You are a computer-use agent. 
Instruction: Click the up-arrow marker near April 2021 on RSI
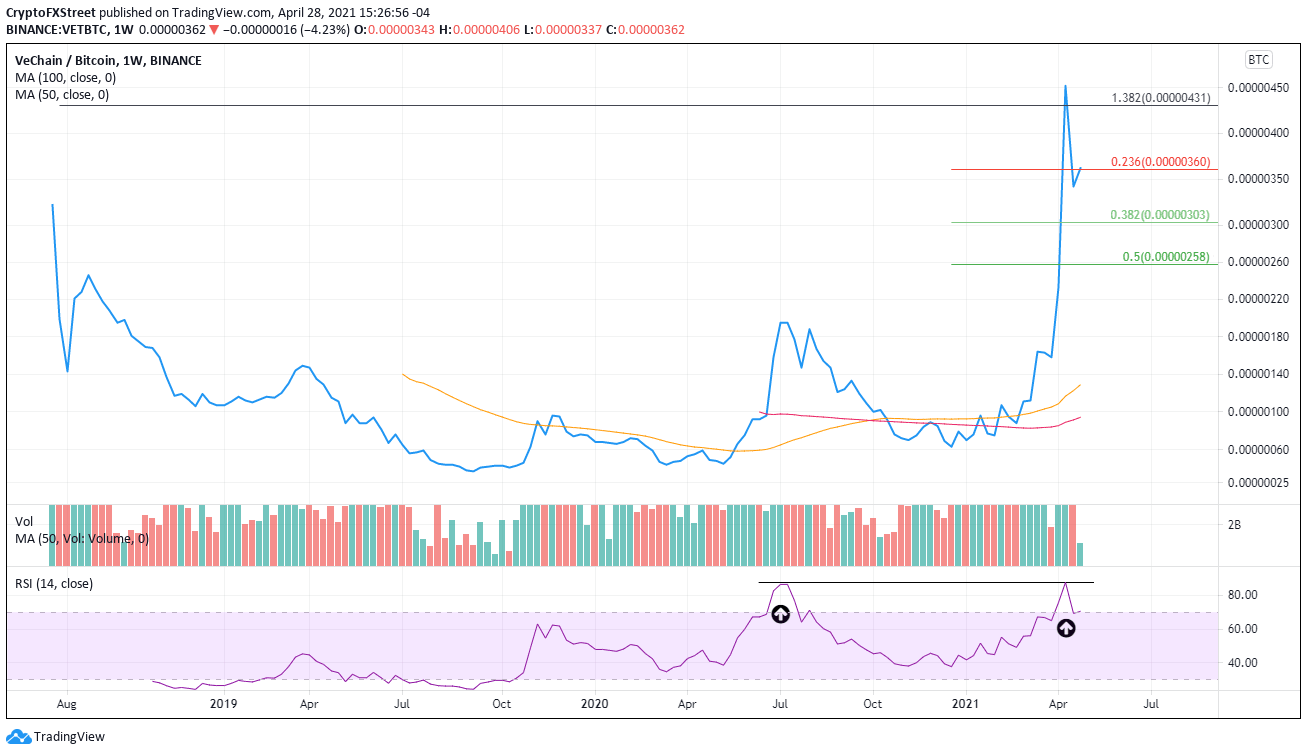(x=1065, y=629)
